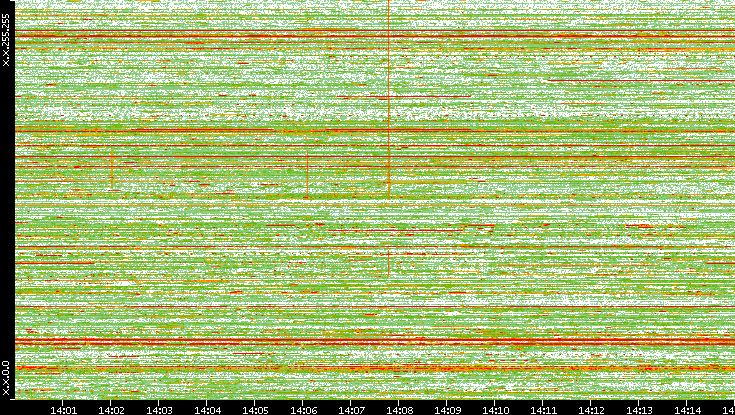Click the 14:13 time axis label
Screen dimensions: 735x415
click(639, 410)
